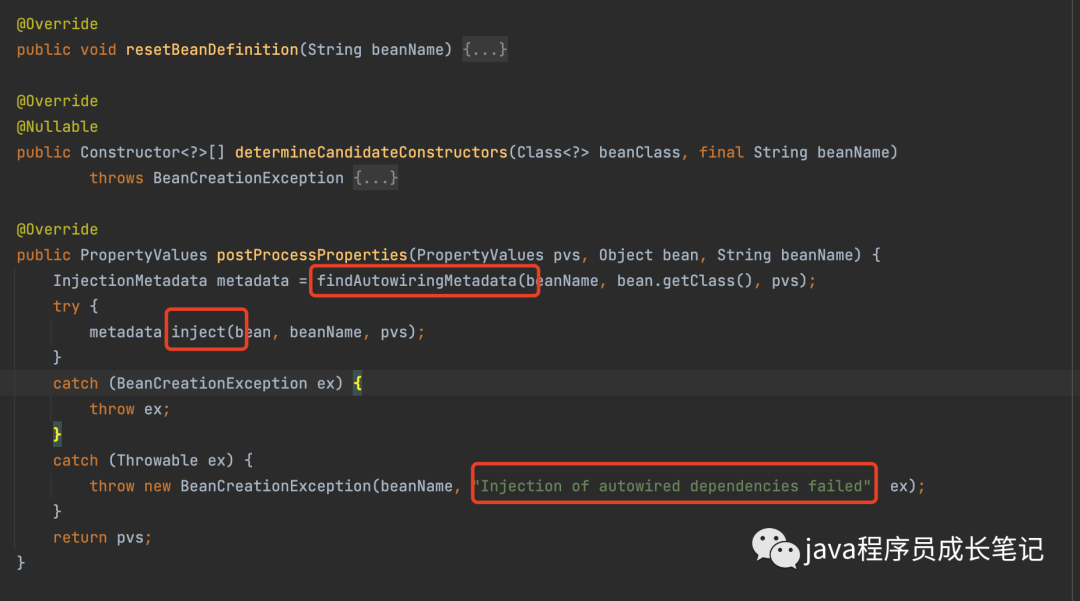Image resolution: width=1080 pixels, height=601 pixels.
Task: Click the resetBeanDefinition method name
Action: point(212,49)
